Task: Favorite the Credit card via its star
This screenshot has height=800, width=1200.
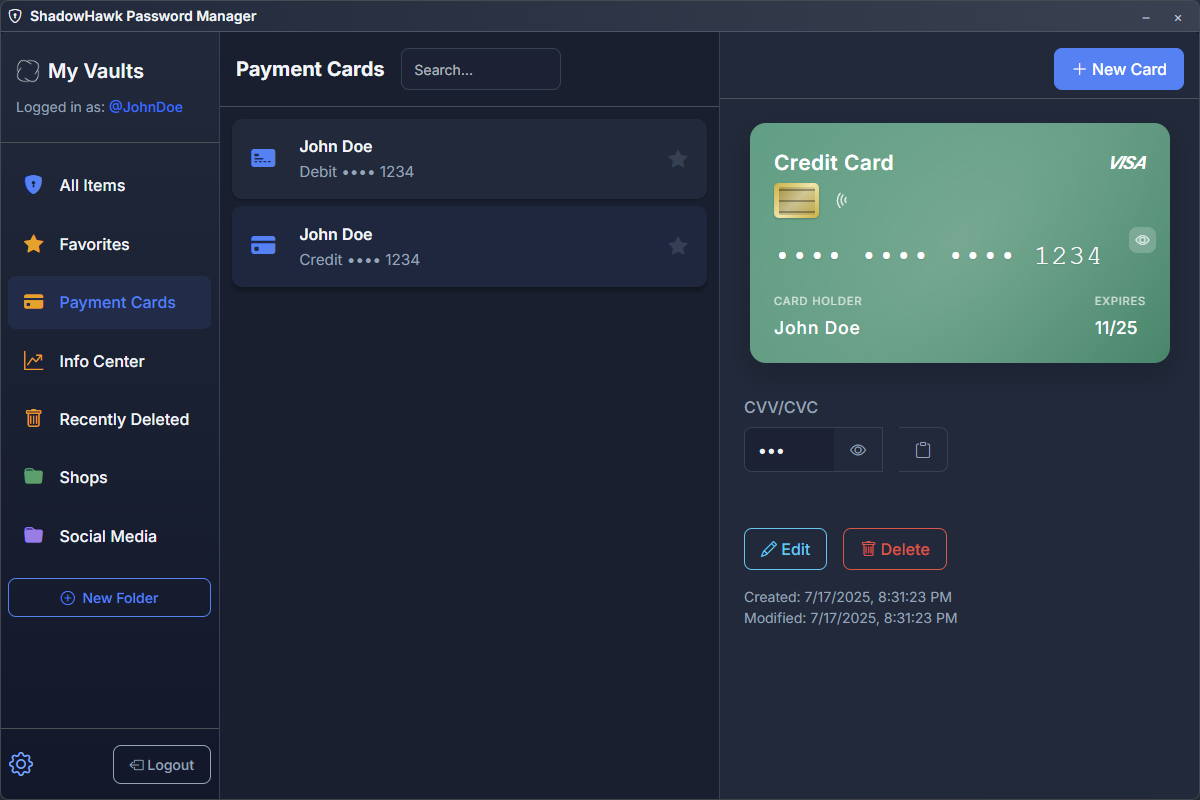Action: (678, 246)
